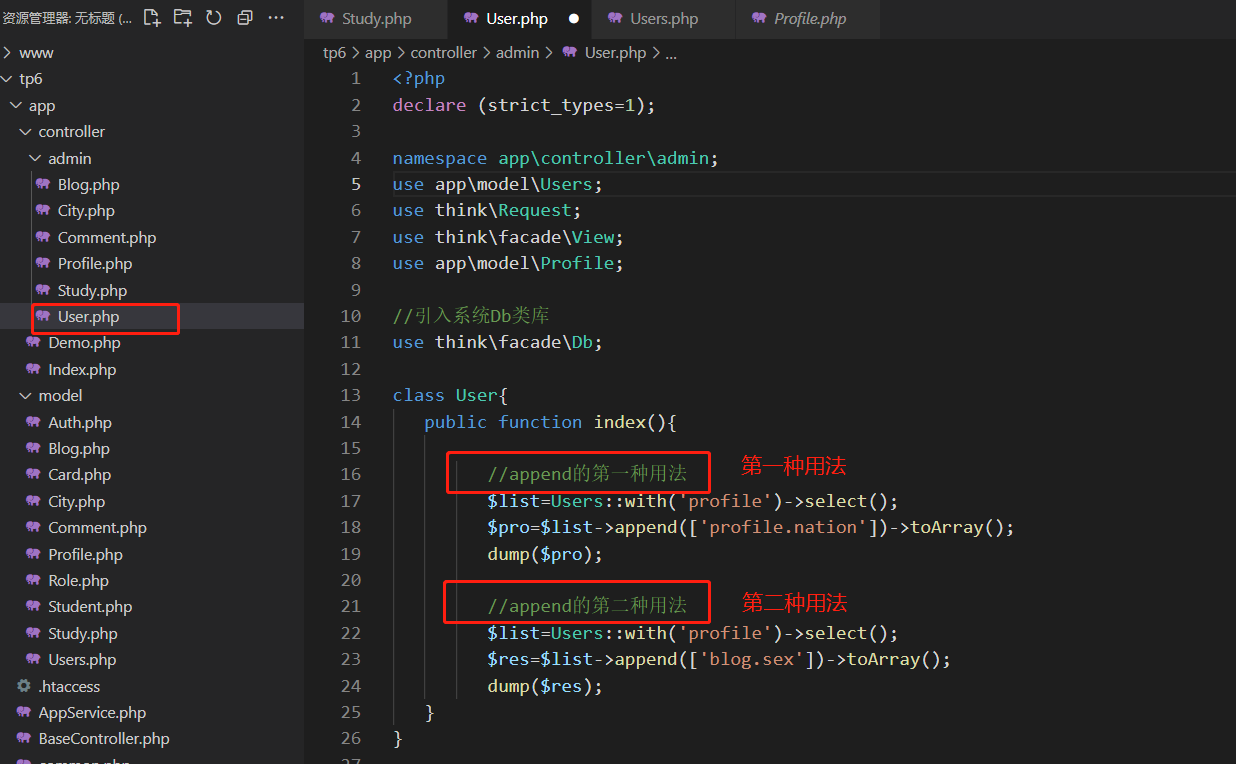Viewport: 1236px width, 764px height.
Task: Place cursor on 'class User{' line
Action: tap(451, 395)
